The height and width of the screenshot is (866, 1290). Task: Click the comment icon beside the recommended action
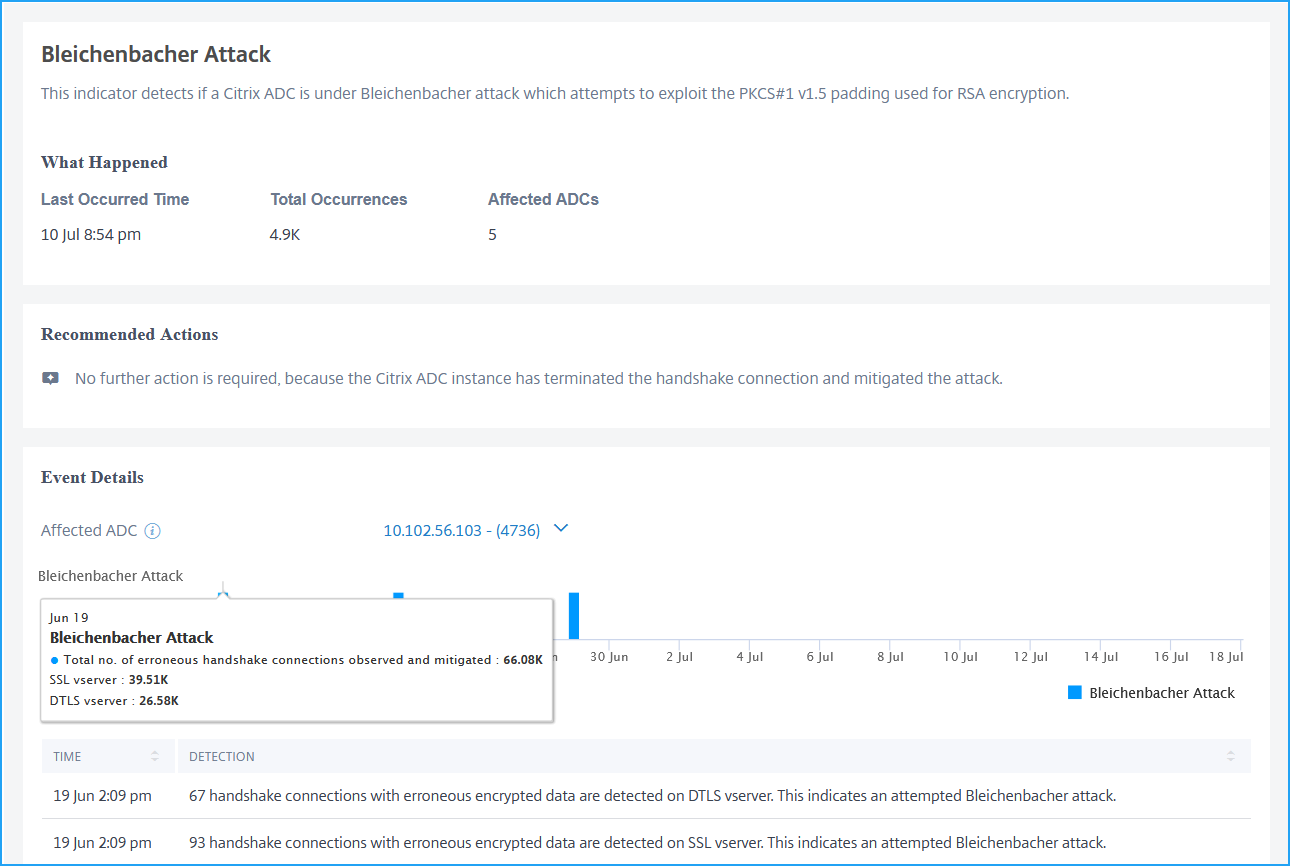point(50,379)
